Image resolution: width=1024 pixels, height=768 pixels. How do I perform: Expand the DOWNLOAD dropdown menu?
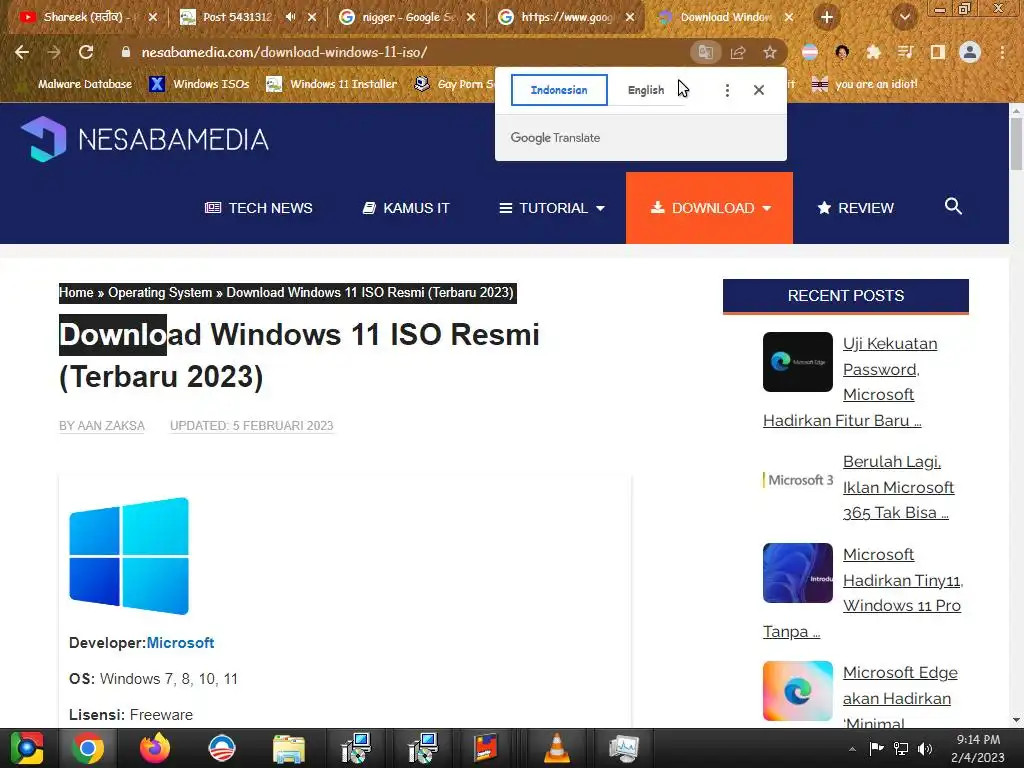(x=710, y=208)
